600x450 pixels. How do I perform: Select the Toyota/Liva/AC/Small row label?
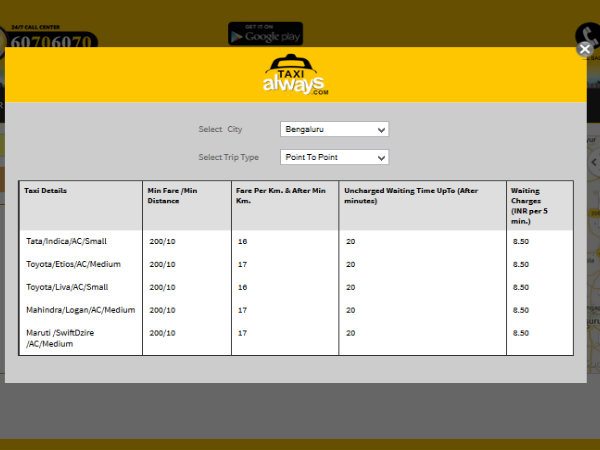[67, 287]
